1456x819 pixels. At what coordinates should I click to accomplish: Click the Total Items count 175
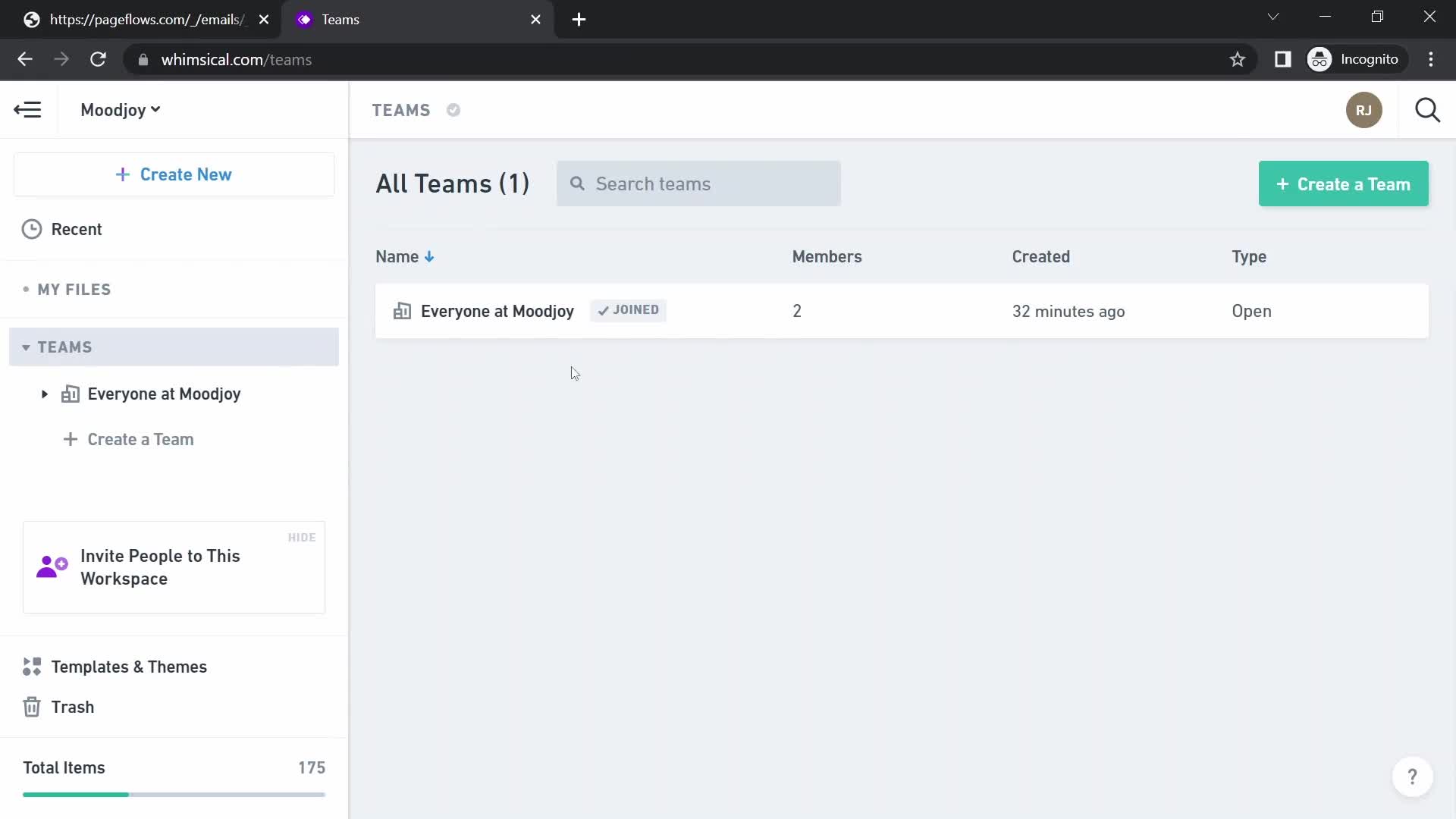coord(312,768)
